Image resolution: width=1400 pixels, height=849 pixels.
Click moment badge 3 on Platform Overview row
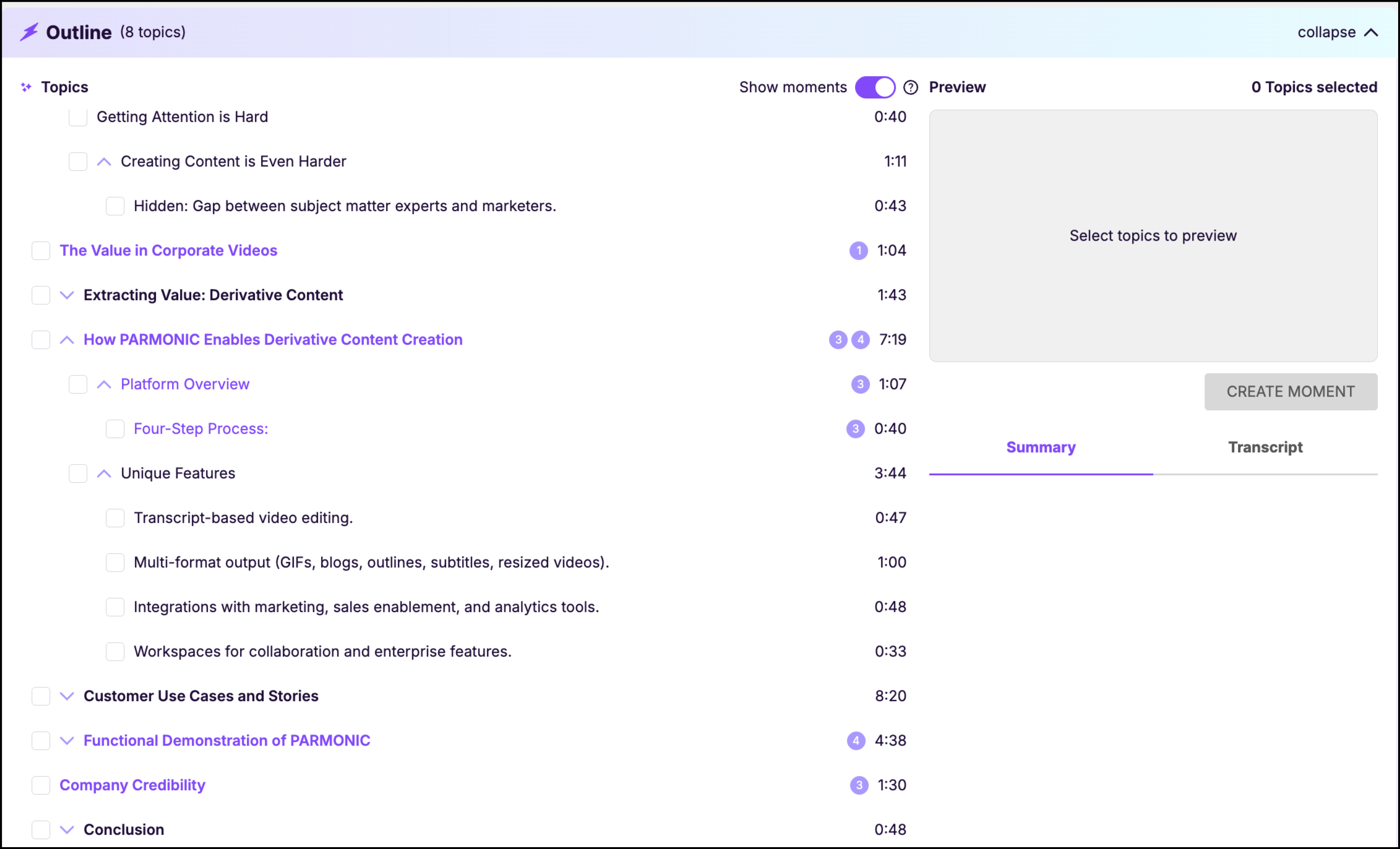(x=860, y=384)
